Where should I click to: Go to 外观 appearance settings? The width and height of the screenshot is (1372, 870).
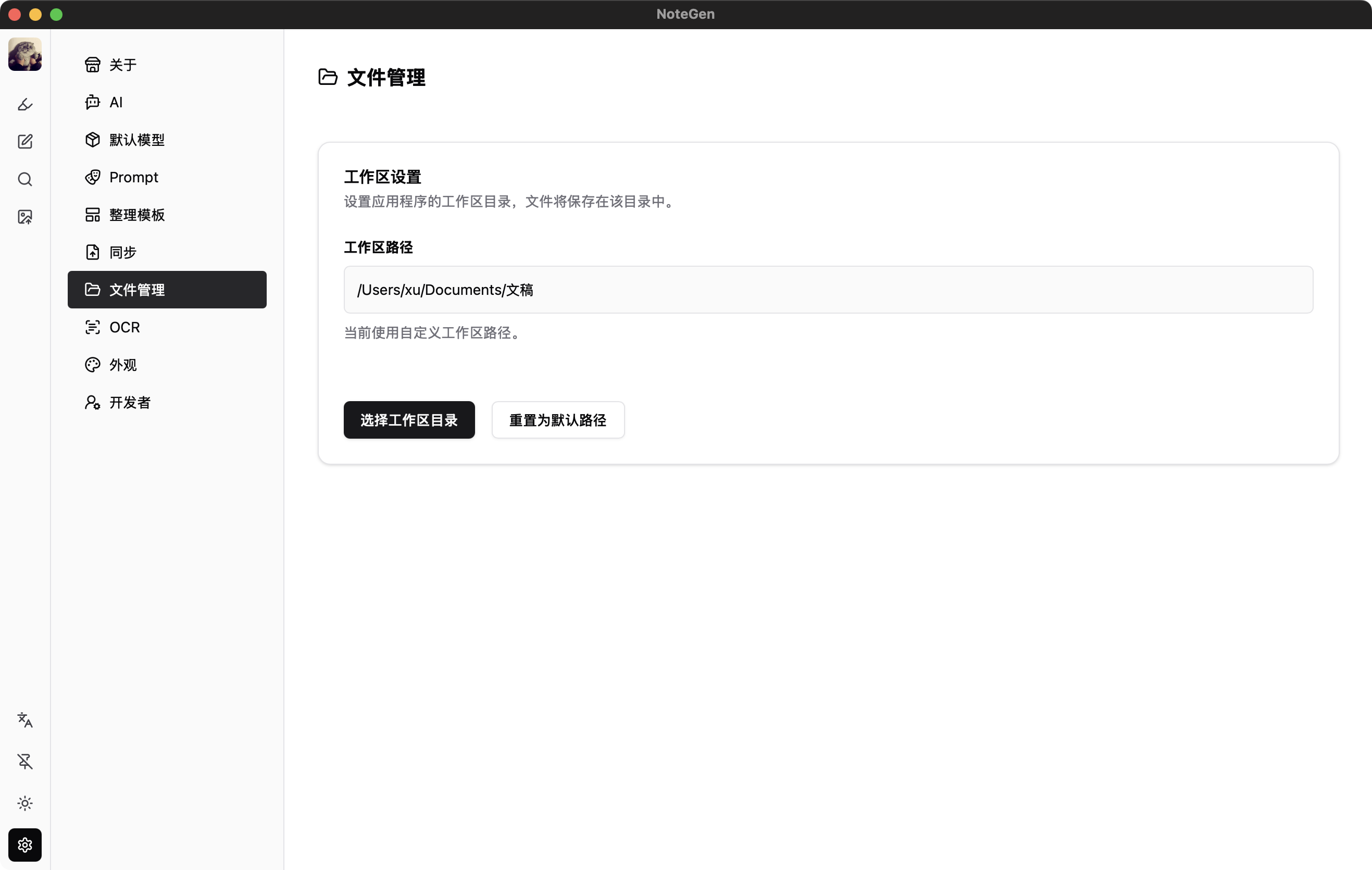click(167, 365)
